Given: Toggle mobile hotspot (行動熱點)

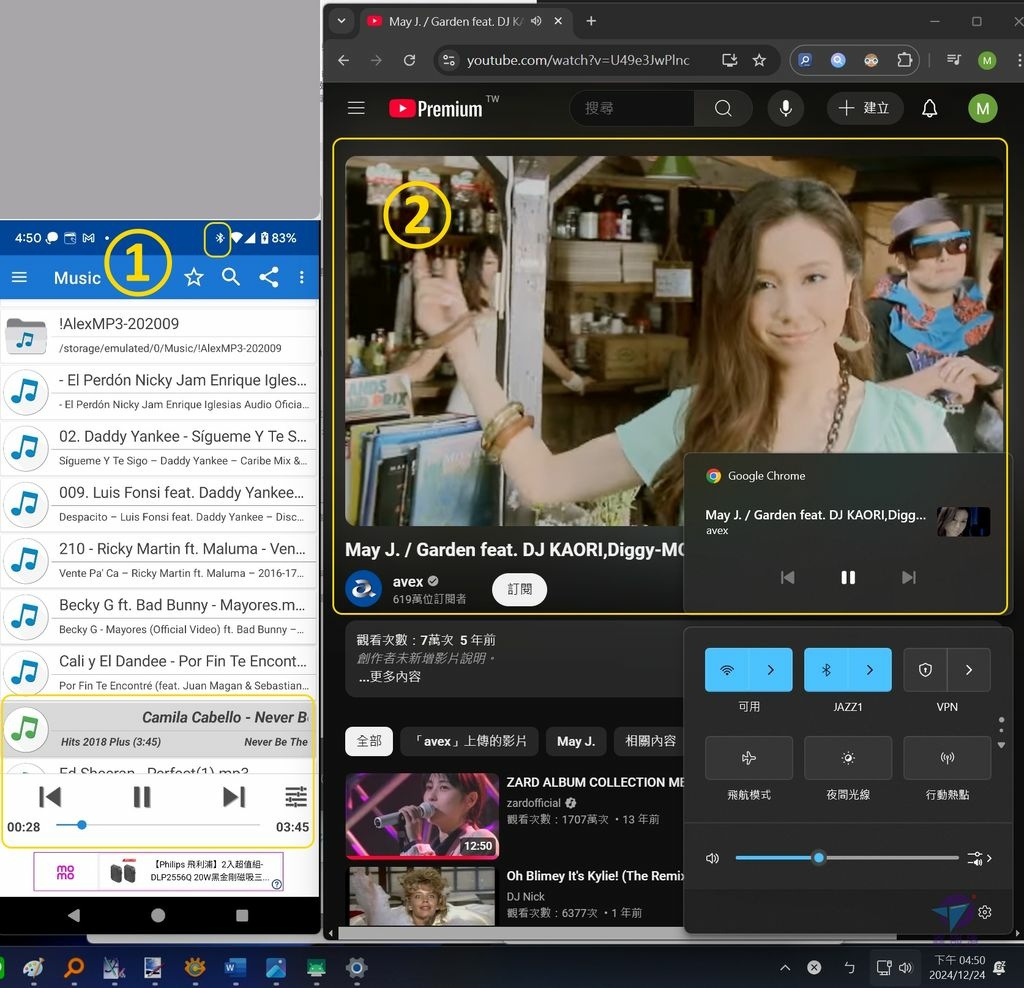Looking at the screenshot, I should tap(947, 757).
